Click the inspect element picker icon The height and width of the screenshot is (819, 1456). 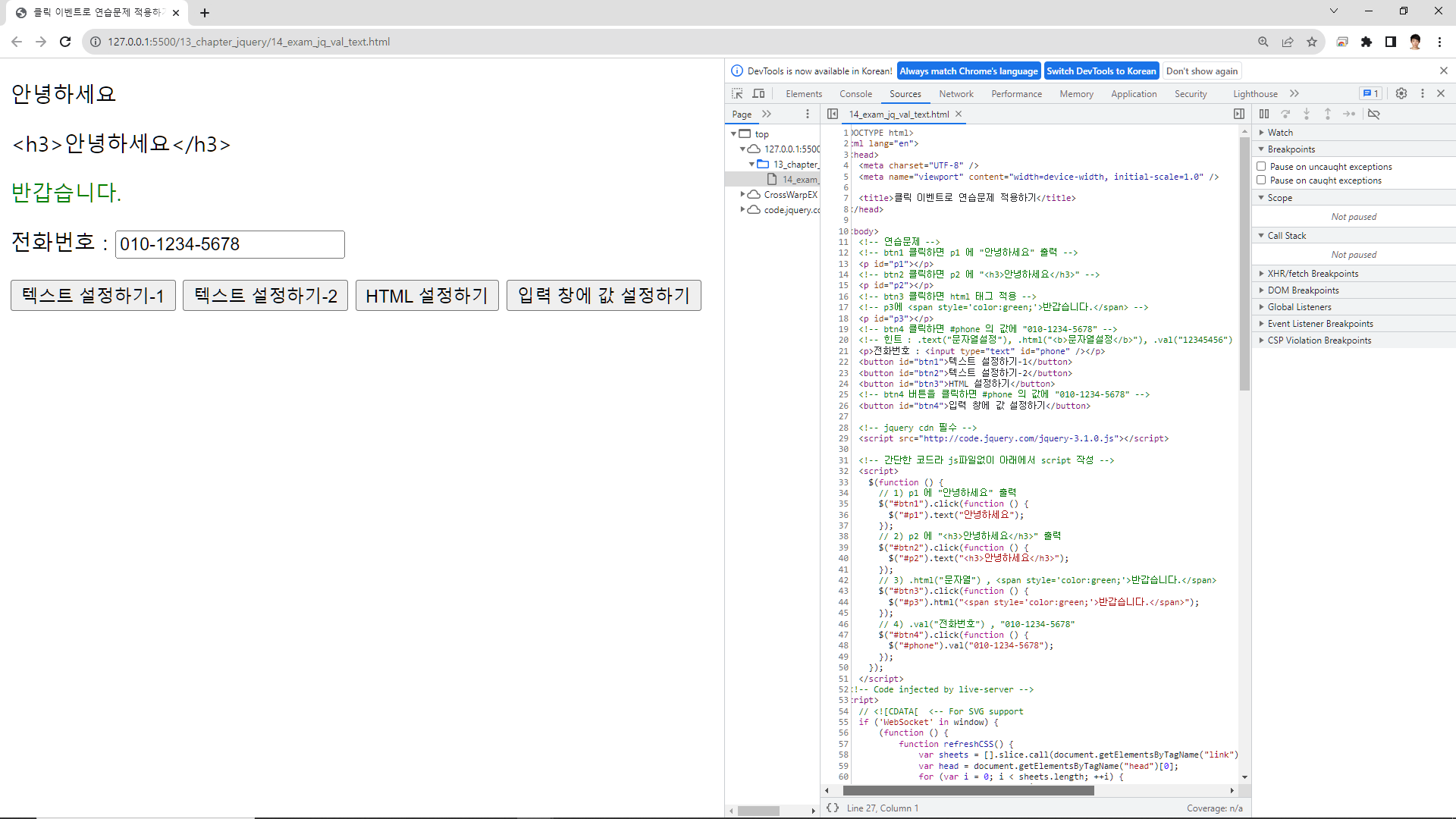pyautogui.click(x=737, y=93)
